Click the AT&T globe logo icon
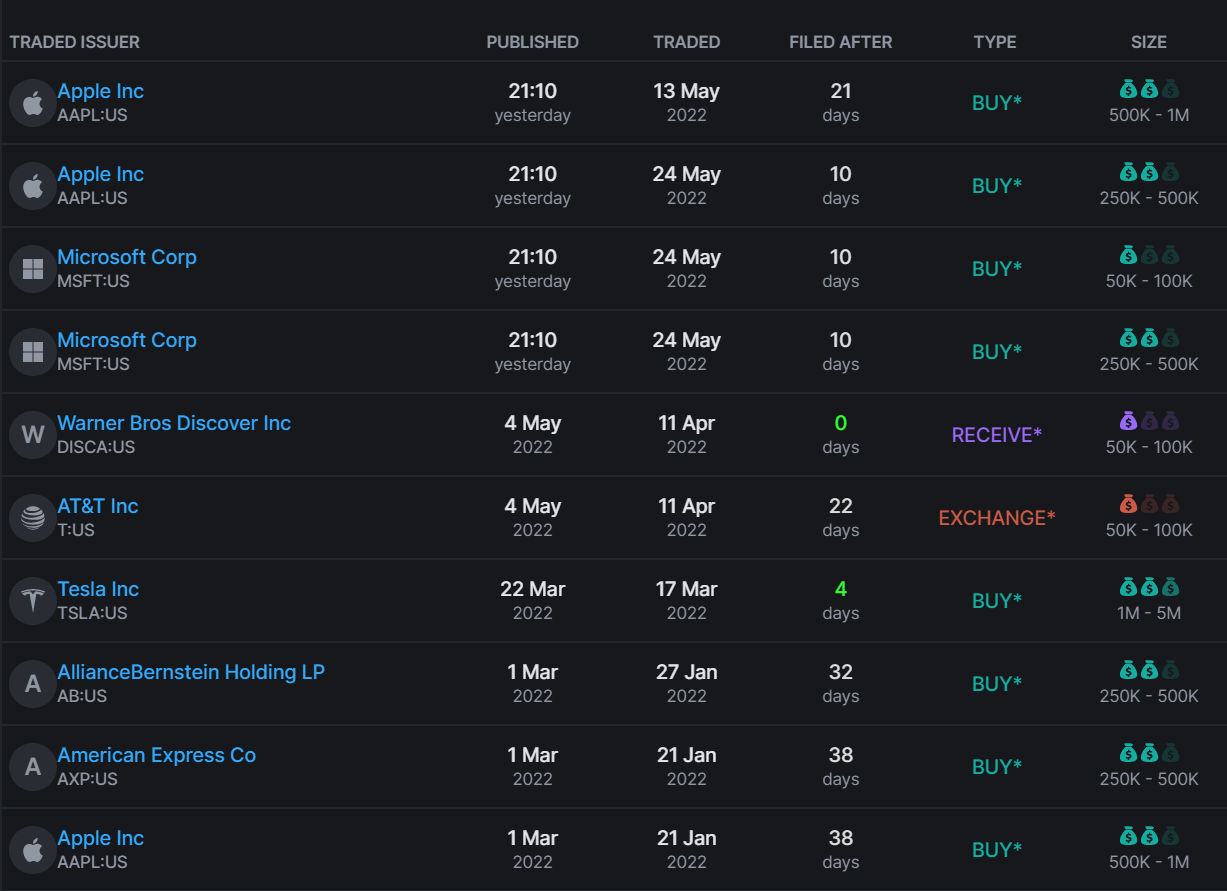The height and width of the screenshot is (891, 1227). [33, 518]
